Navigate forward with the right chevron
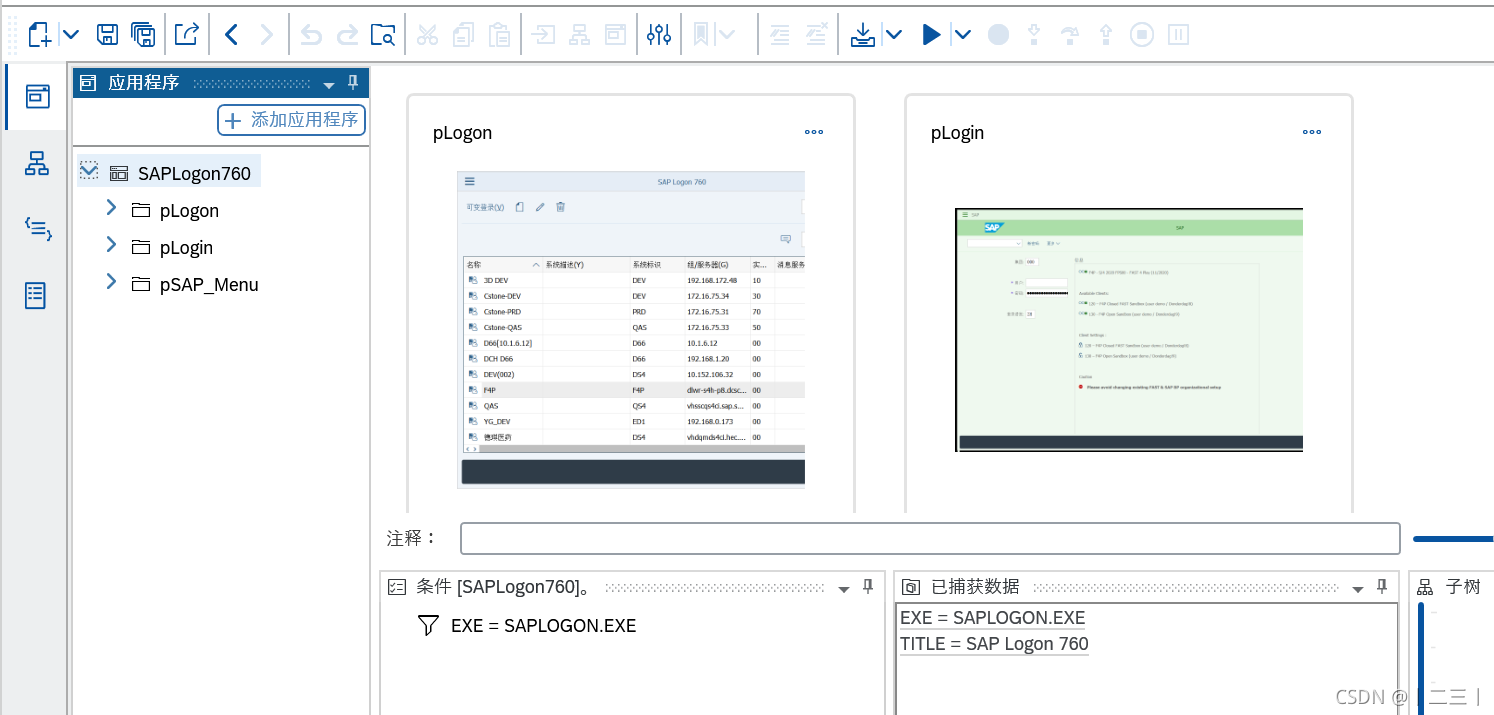Image resolution: width=1494 pixels, height=715 pixels. (266, 35)
